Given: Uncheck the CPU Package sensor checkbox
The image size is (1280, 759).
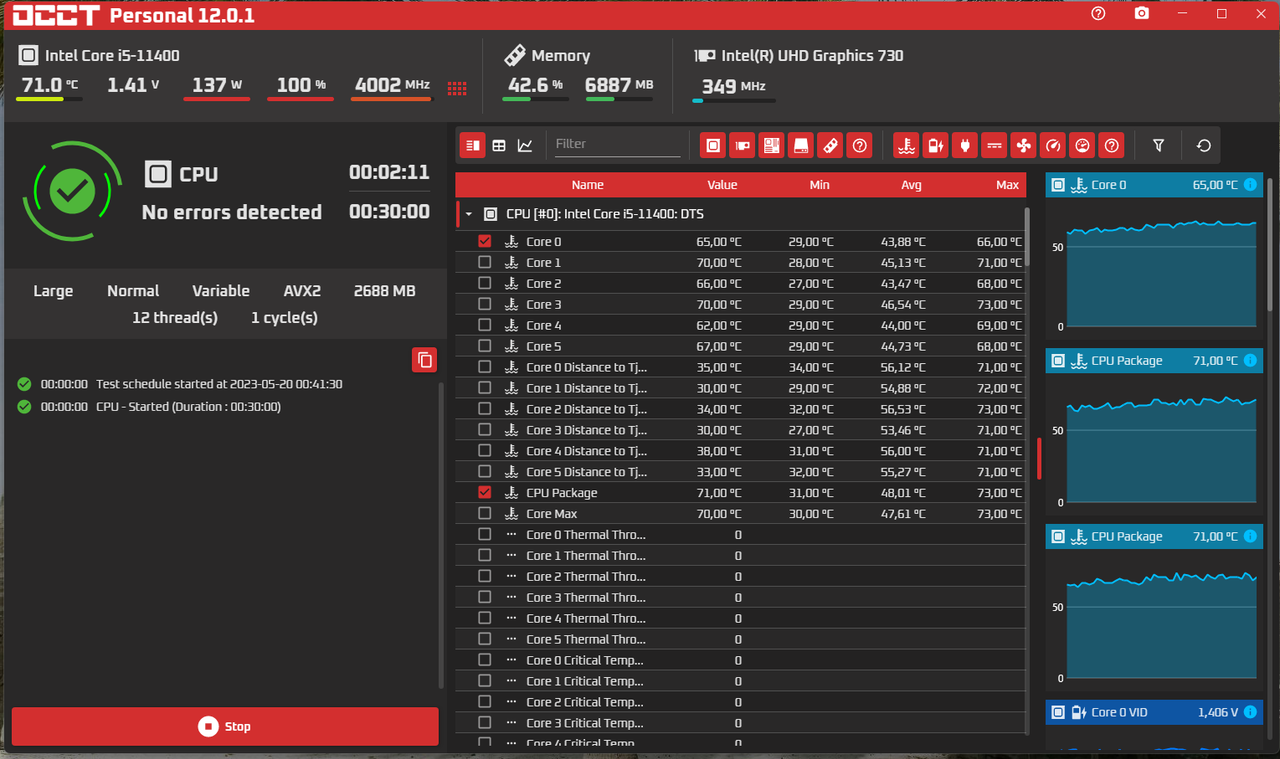Looking at the screenshot, I should coord(485,492).
